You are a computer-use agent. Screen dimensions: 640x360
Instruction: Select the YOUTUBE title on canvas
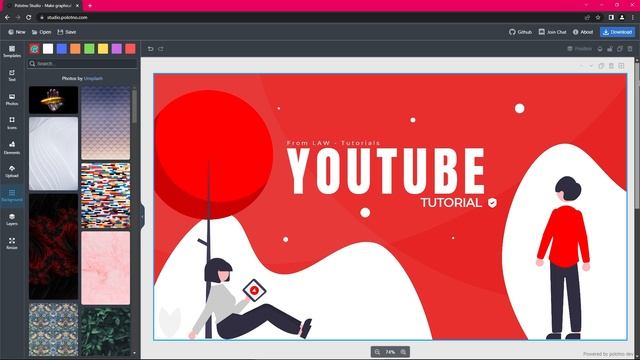tap(386, 171)
